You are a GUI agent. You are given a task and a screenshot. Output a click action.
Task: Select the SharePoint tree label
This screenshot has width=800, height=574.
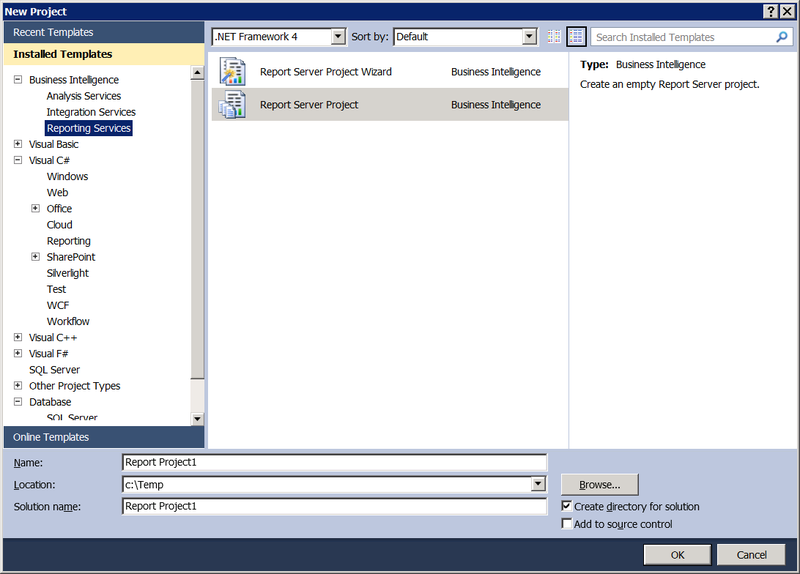pos(71,257)
